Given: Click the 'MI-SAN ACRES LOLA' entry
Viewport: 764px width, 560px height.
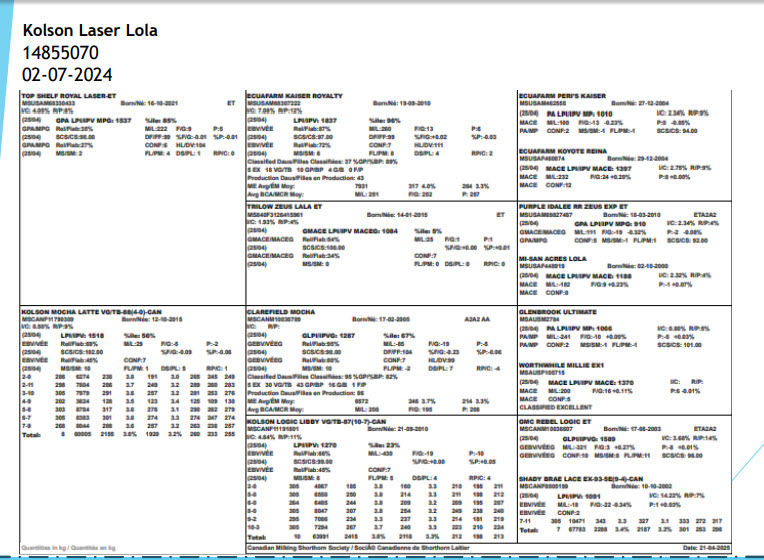Looking at the screenshot, I should [x=553, y=258].
